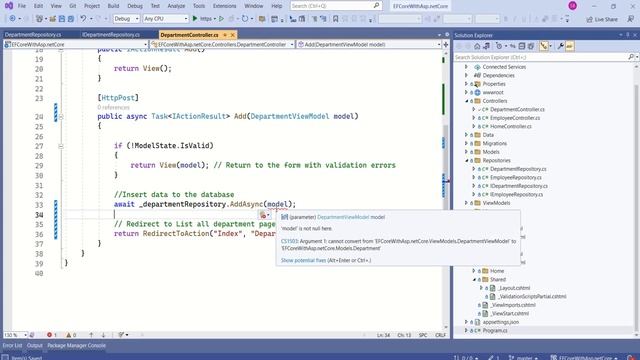Open the Any CPU platform dropdown

[165, 19]
